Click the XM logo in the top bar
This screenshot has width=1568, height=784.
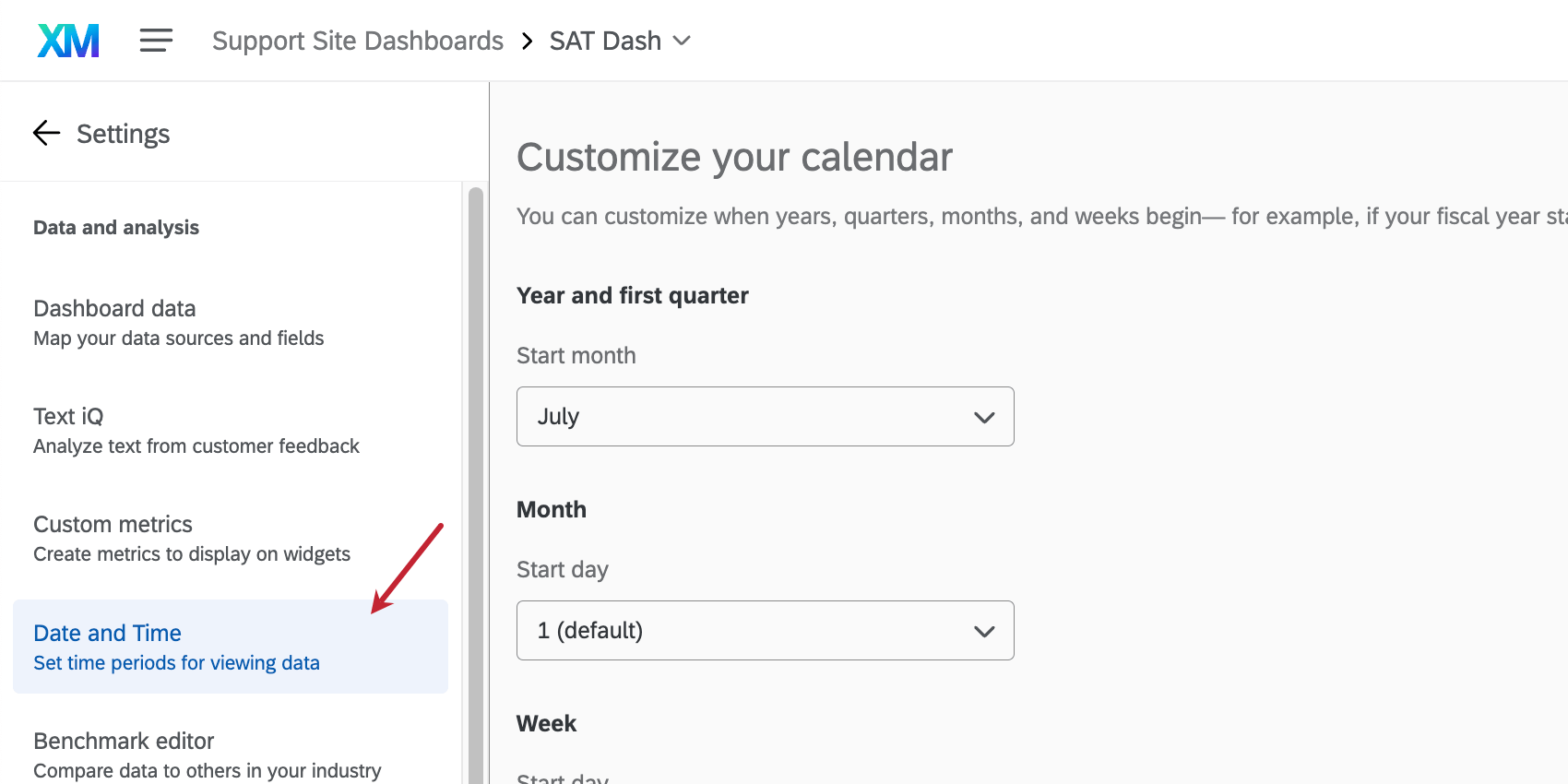[67, 40]
